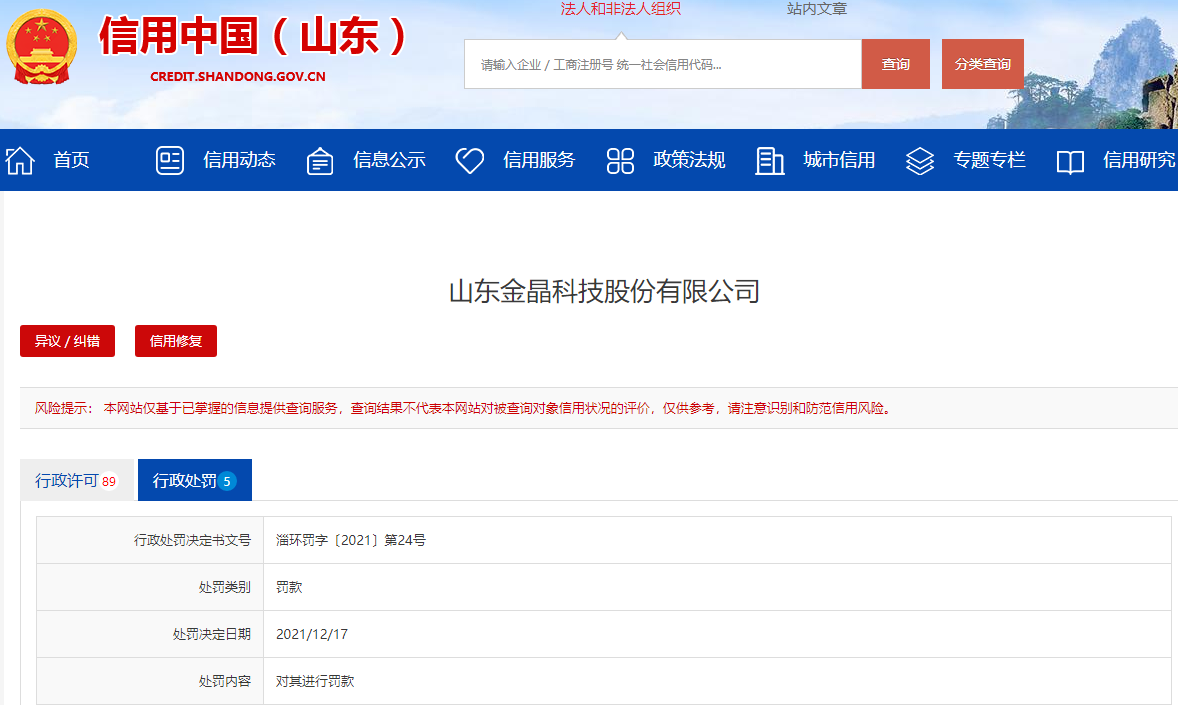The width and height of the screenshot is (1178, 705).
Task: Open 信用修复
Action: 175,341
